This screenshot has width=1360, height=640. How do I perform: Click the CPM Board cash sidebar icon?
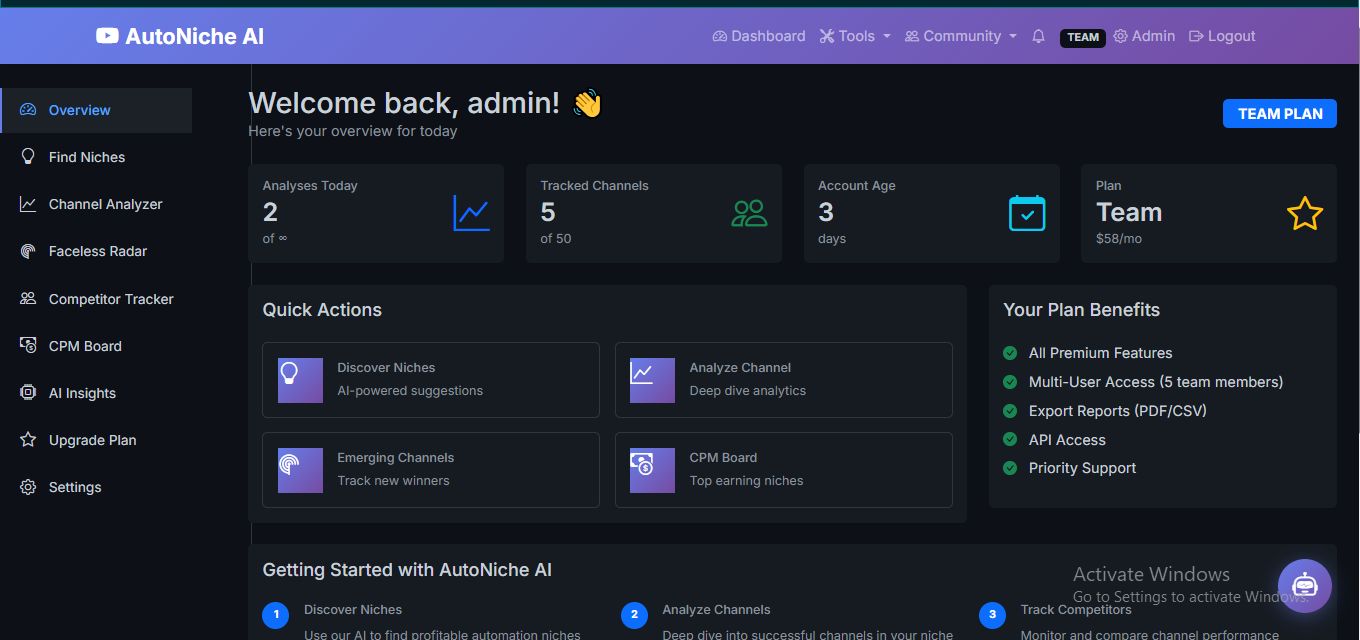pos(28,345)
